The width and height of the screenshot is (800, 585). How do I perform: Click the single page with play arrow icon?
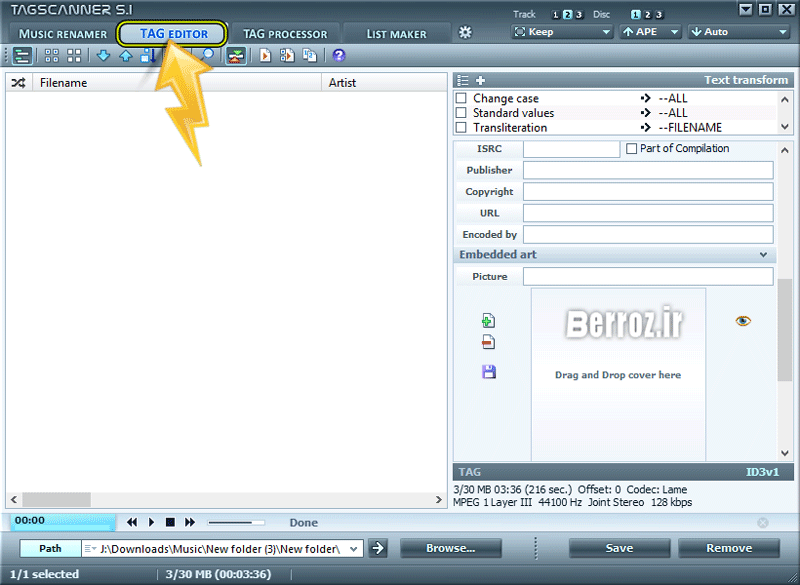[x=265, y=56]
